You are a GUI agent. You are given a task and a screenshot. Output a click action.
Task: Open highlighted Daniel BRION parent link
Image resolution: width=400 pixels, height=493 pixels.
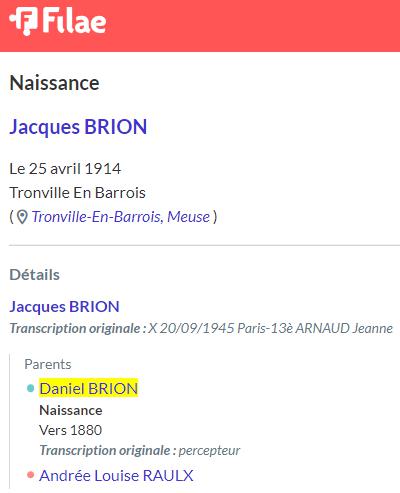tap(89, 388)
